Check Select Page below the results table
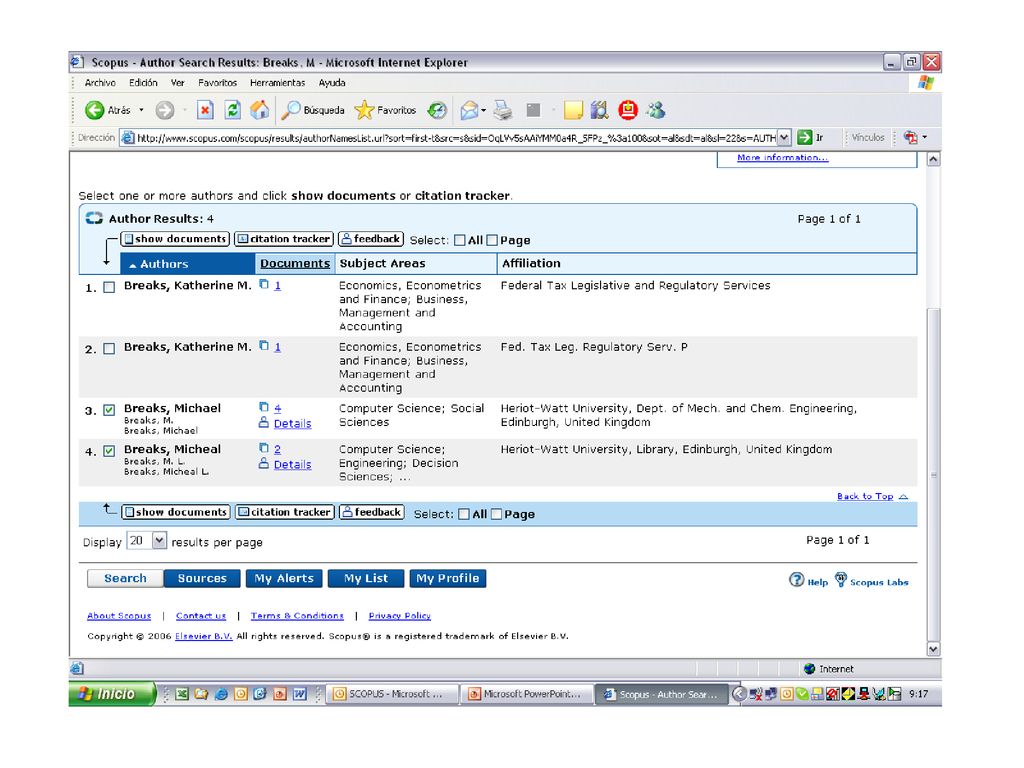 point(496,514)
